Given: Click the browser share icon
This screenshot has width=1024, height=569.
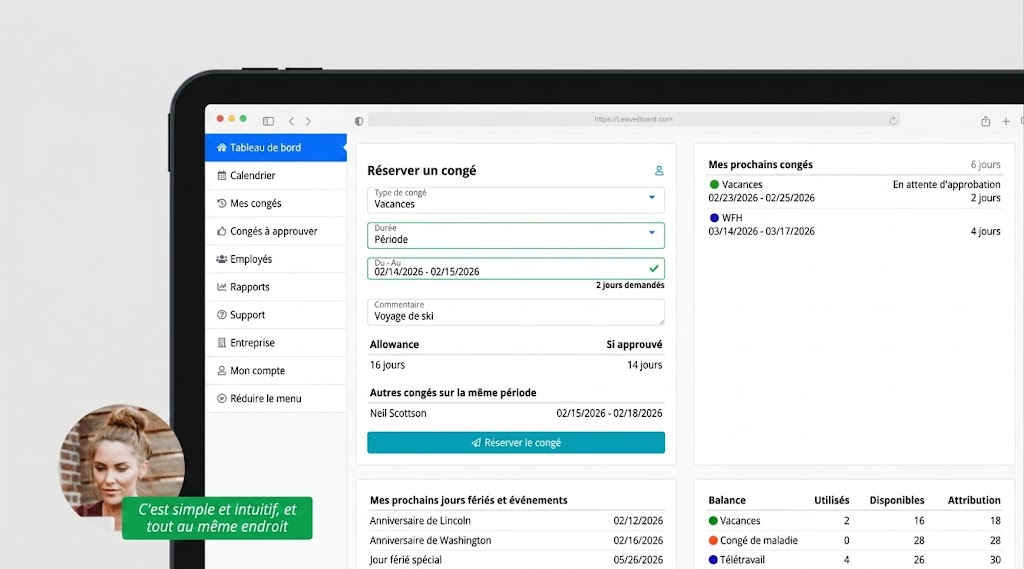Looking at the screenshot, I should click(x=985, y=121).
